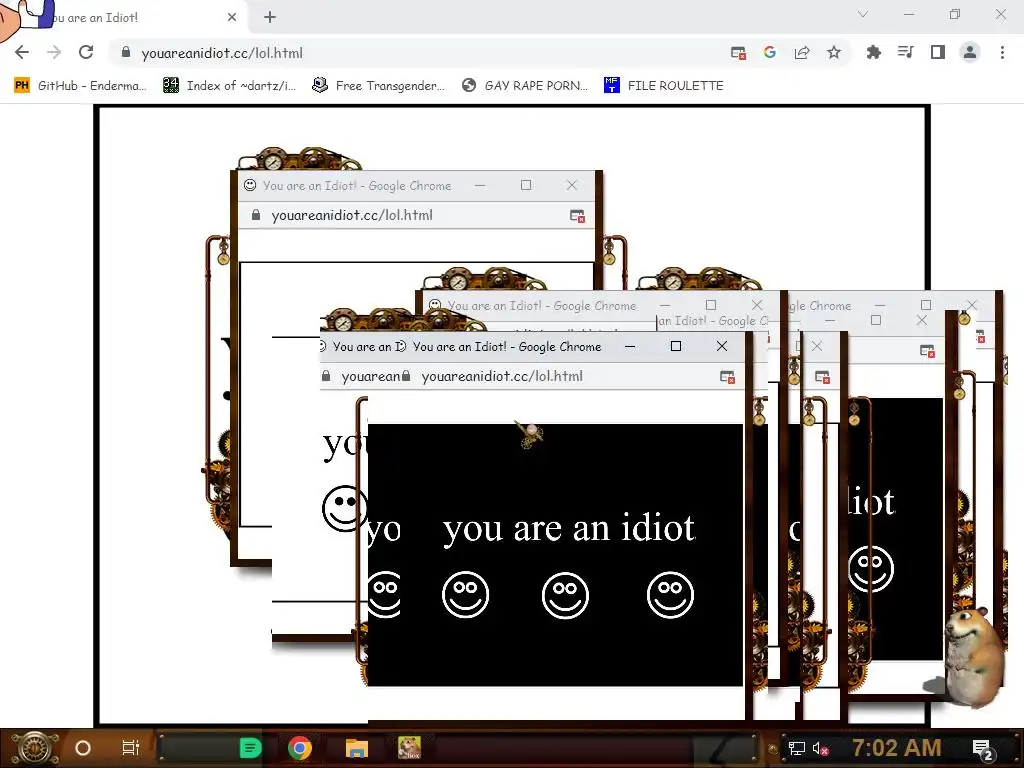Expand the tab search chevron
The height and width of the screenshot is (768, 1024).
click(x=863, y=14)
